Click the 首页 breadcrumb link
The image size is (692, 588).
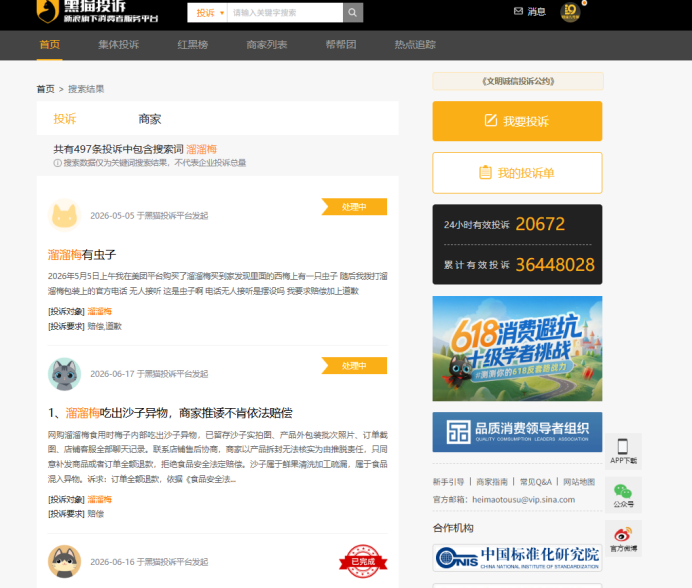[45, 89]
